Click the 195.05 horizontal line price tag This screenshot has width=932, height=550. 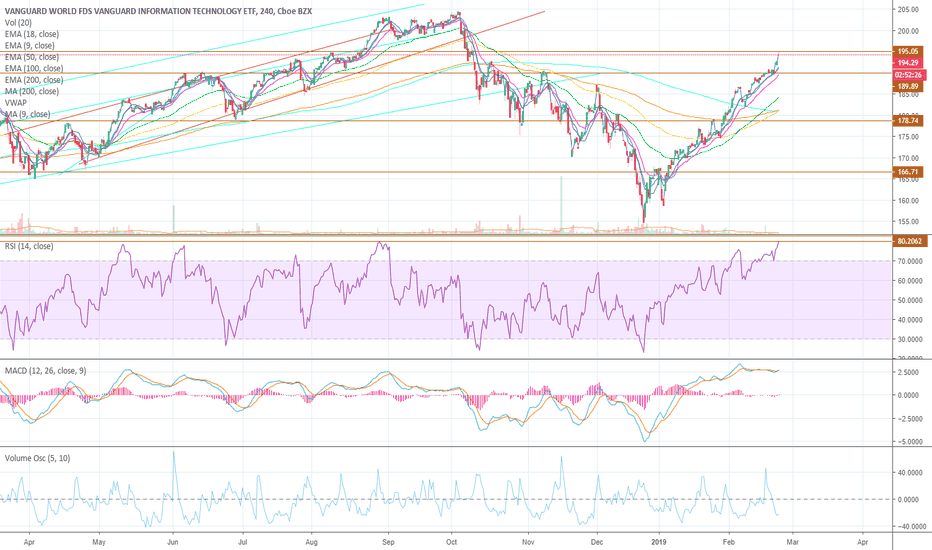(x=908, y=52)
